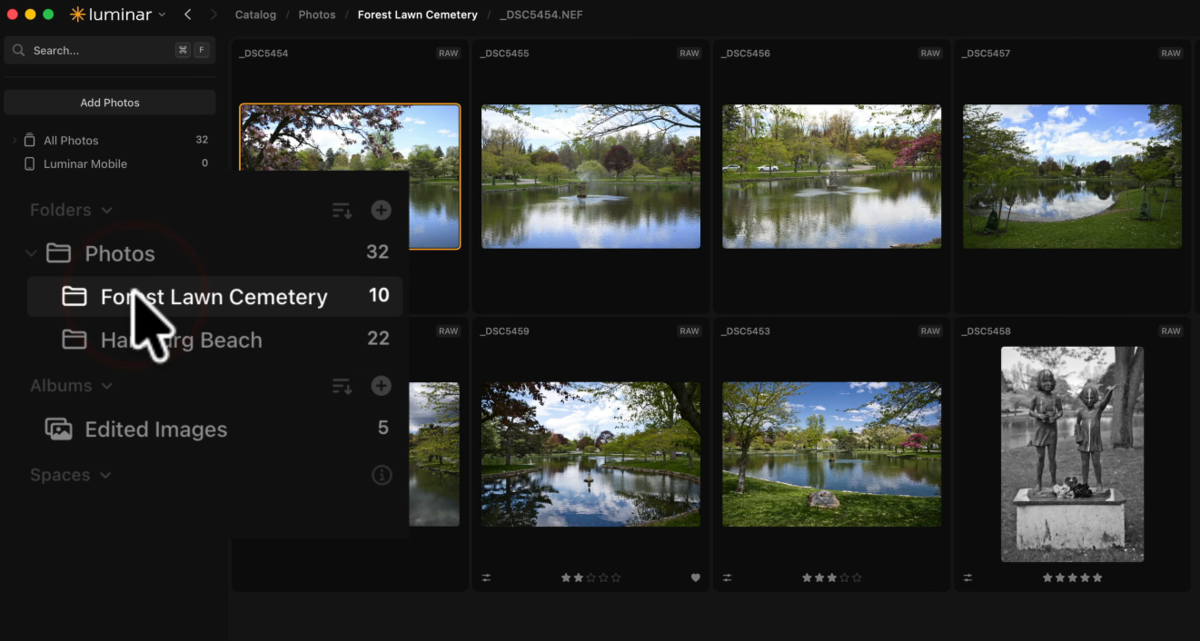The width and height of the screenshot is (1200, 641).
Task: Select the Forest Lawn Cemetery breadcrumb
Action: [418, 15]
